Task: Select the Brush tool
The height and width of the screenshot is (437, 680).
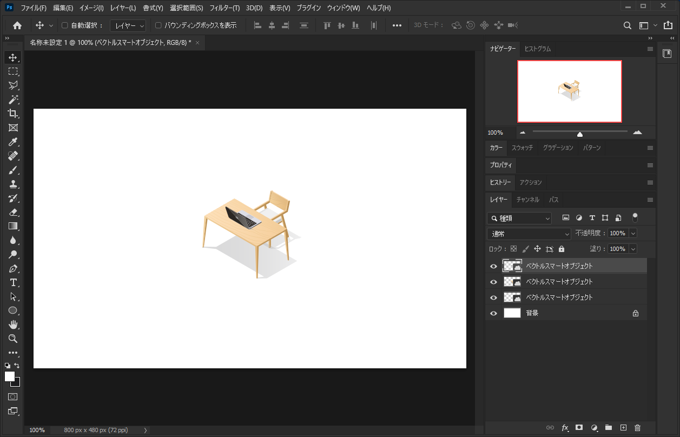Action: click(x=13, y=170)
